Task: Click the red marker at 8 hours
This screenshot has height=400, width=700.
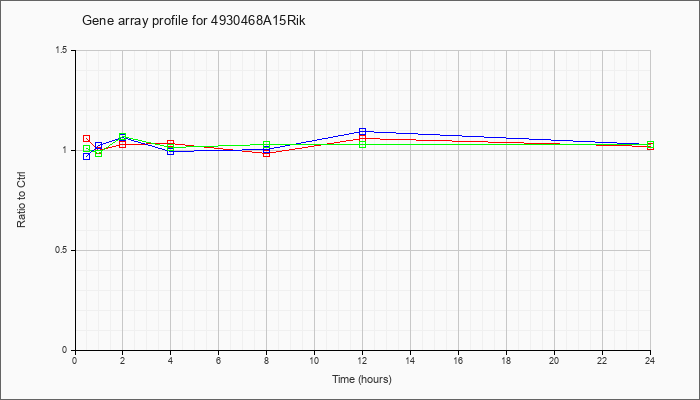Action: coord(267,154)
